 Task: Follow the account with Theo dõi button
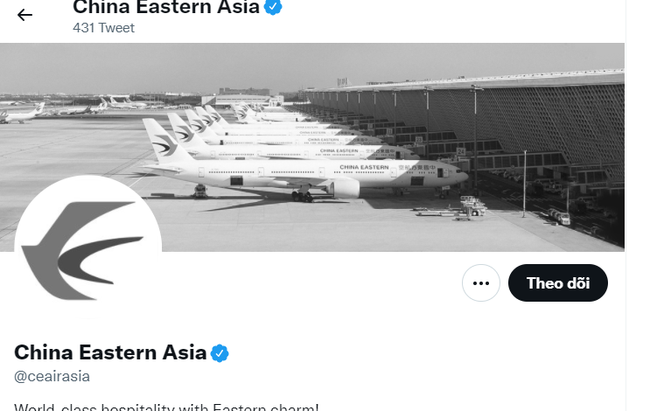[x=558, y=283]
